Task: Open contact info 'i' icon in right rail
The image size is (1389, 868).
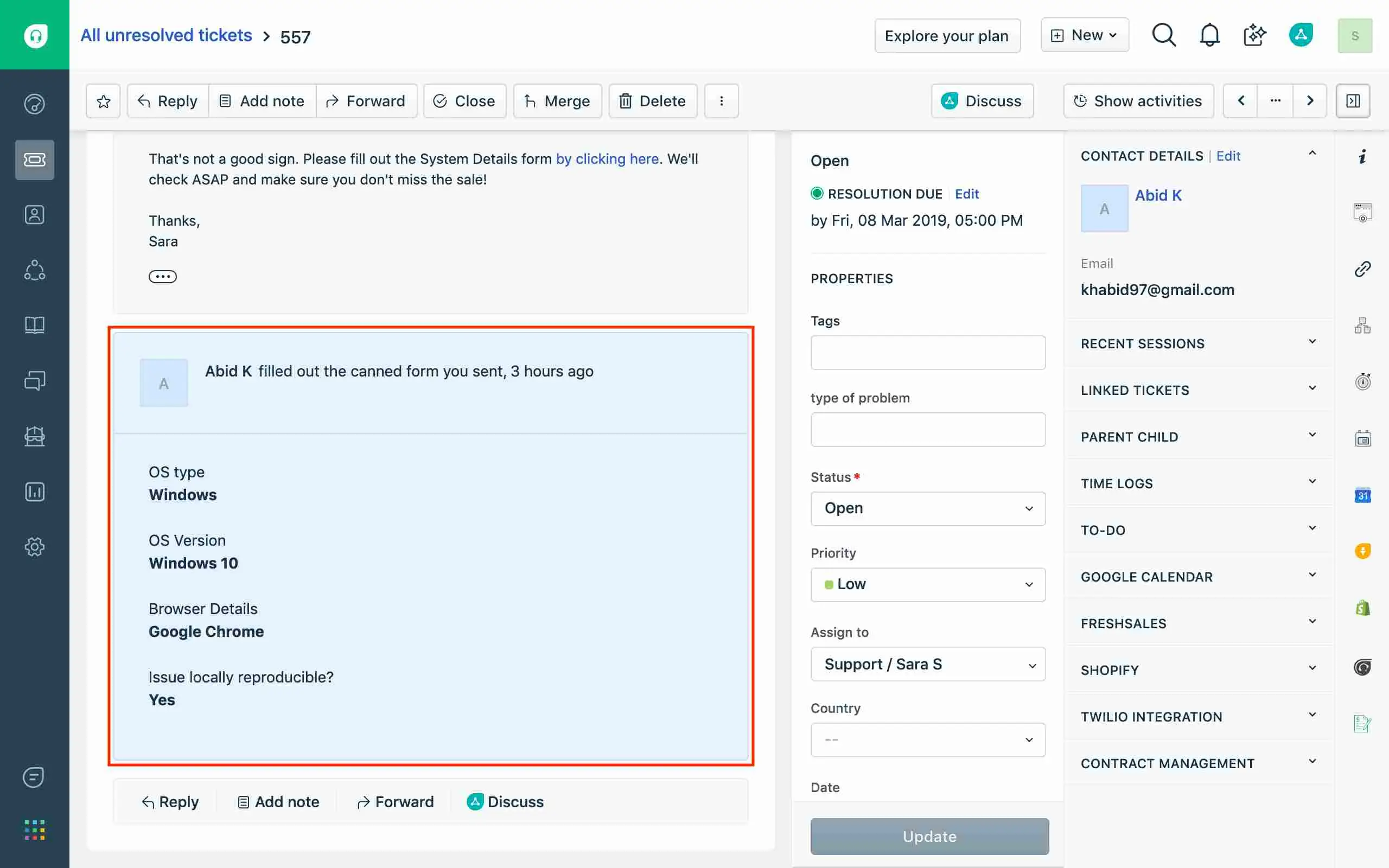Action: (1362, 156)
